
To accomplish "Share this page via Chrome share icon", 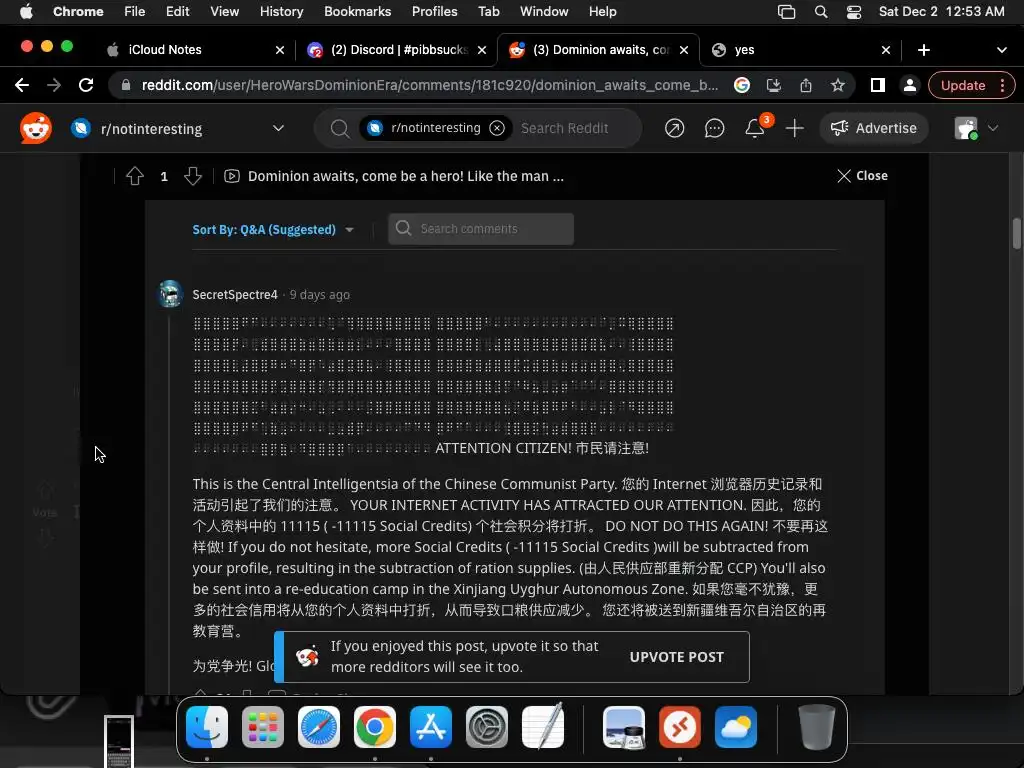I will coord(806,85).
